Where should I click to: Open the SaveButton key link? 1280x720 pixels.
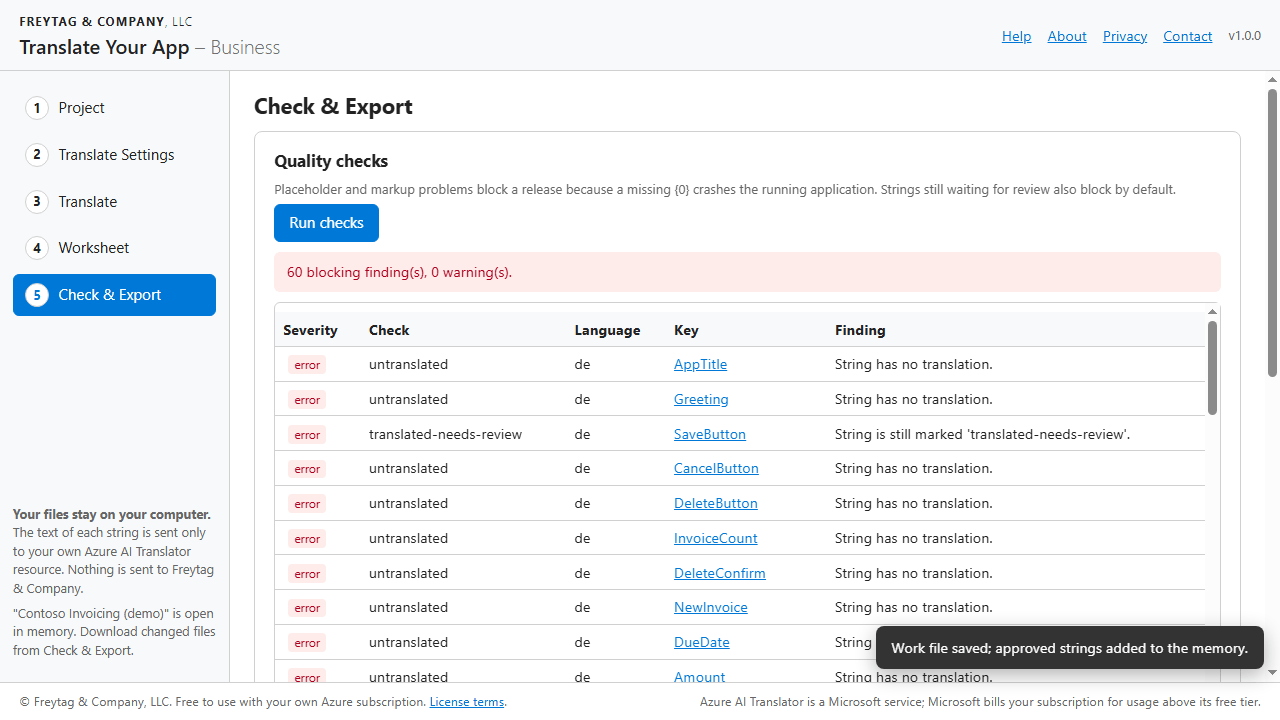(x=710, y=434)
